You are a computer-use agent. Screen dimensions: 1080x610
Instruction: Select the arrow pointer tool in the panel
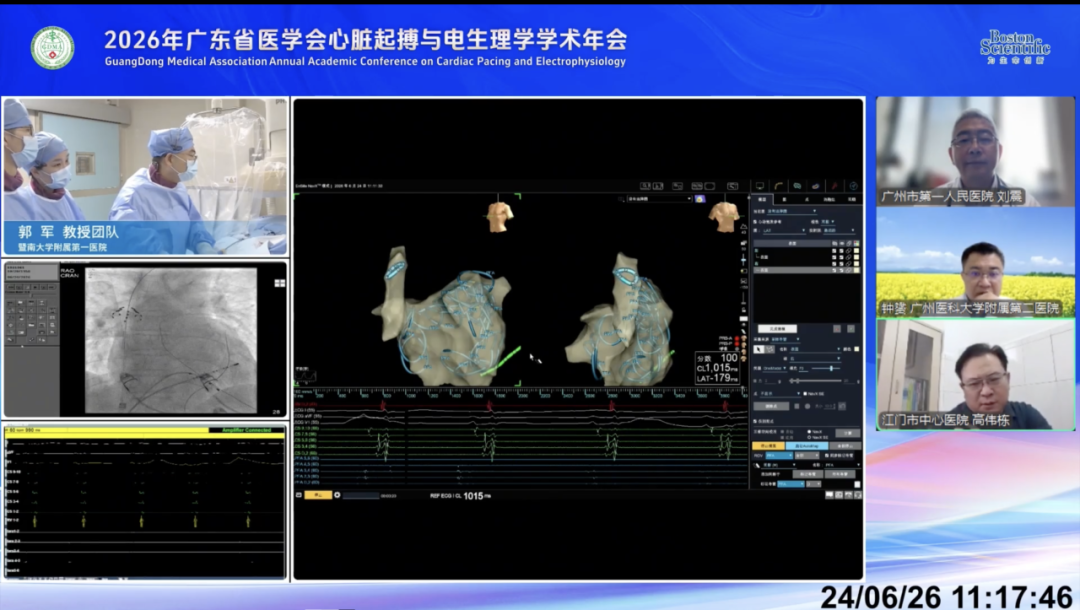(758, 349)
